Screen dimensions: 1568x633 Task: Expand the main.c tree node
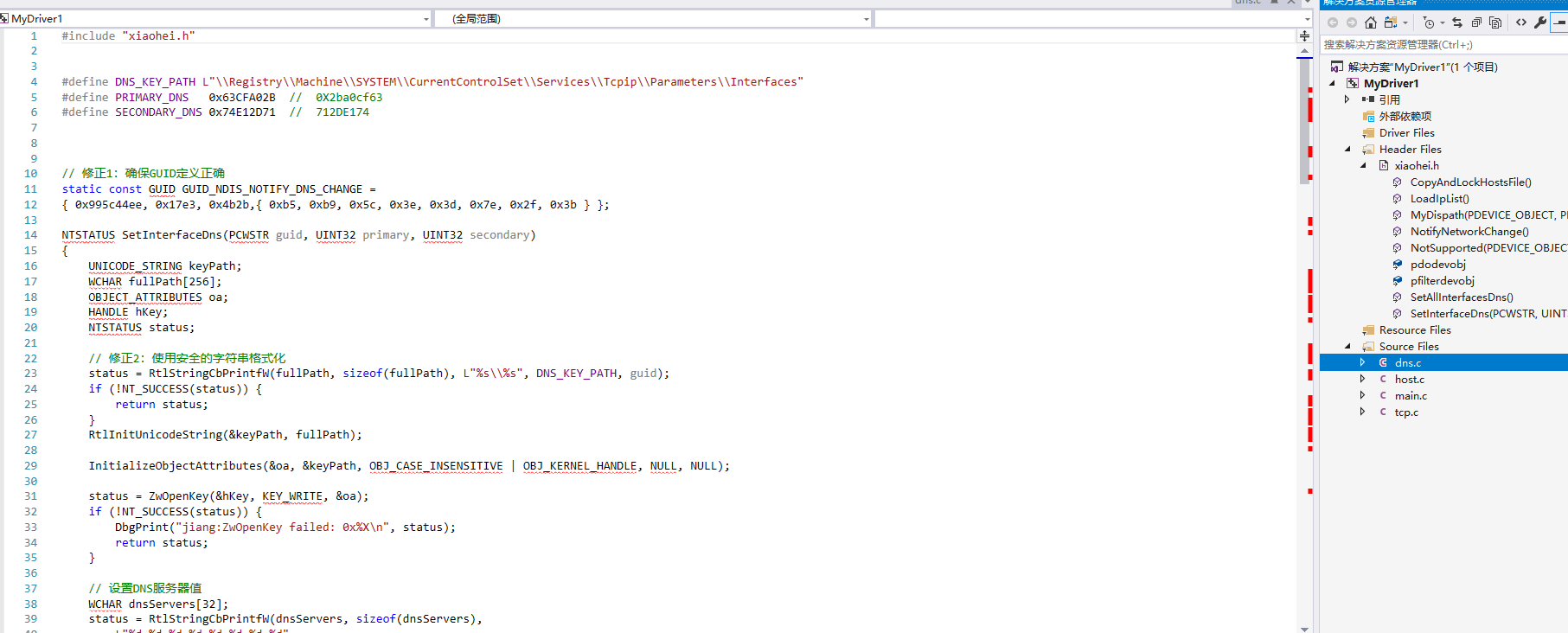pyautogui.click(x=1362, y=395)
